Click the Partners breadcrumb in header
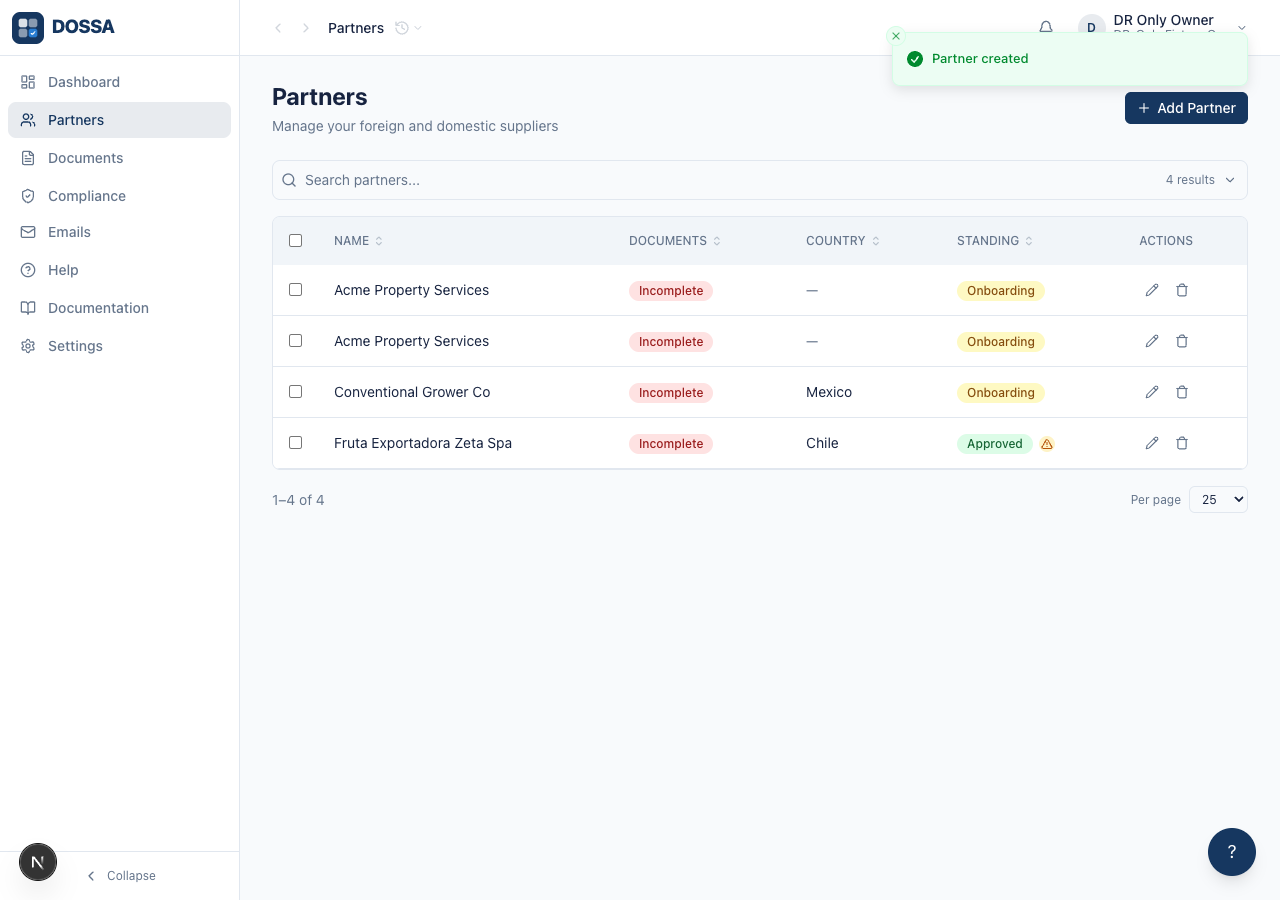Viewport: 1280px width, 900px height. tap(356, 28)
